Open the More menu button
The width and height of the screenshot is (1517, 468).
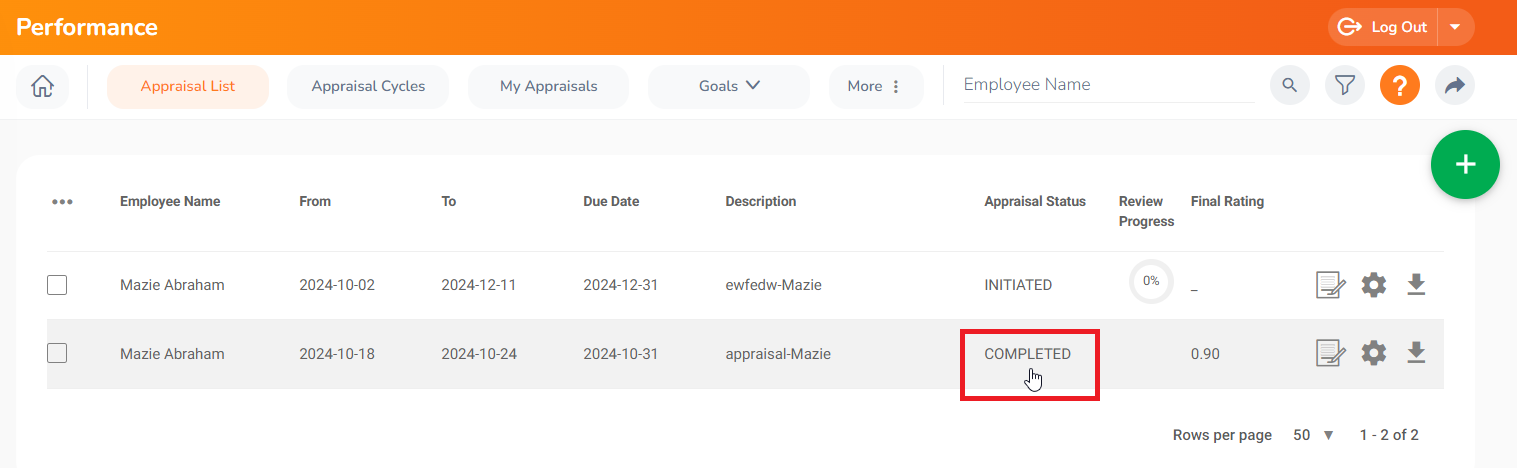[875, 86]
